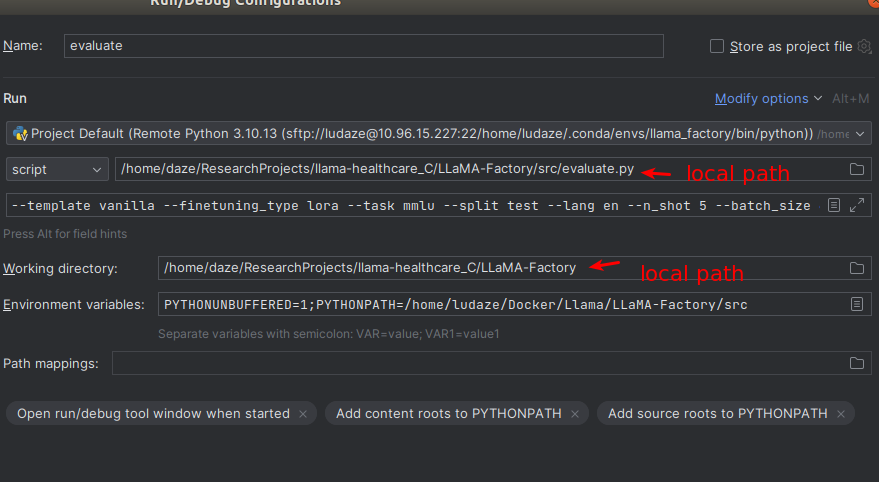Remove Add content roots to PYTHONPATH option

click(x=575, y=414)
